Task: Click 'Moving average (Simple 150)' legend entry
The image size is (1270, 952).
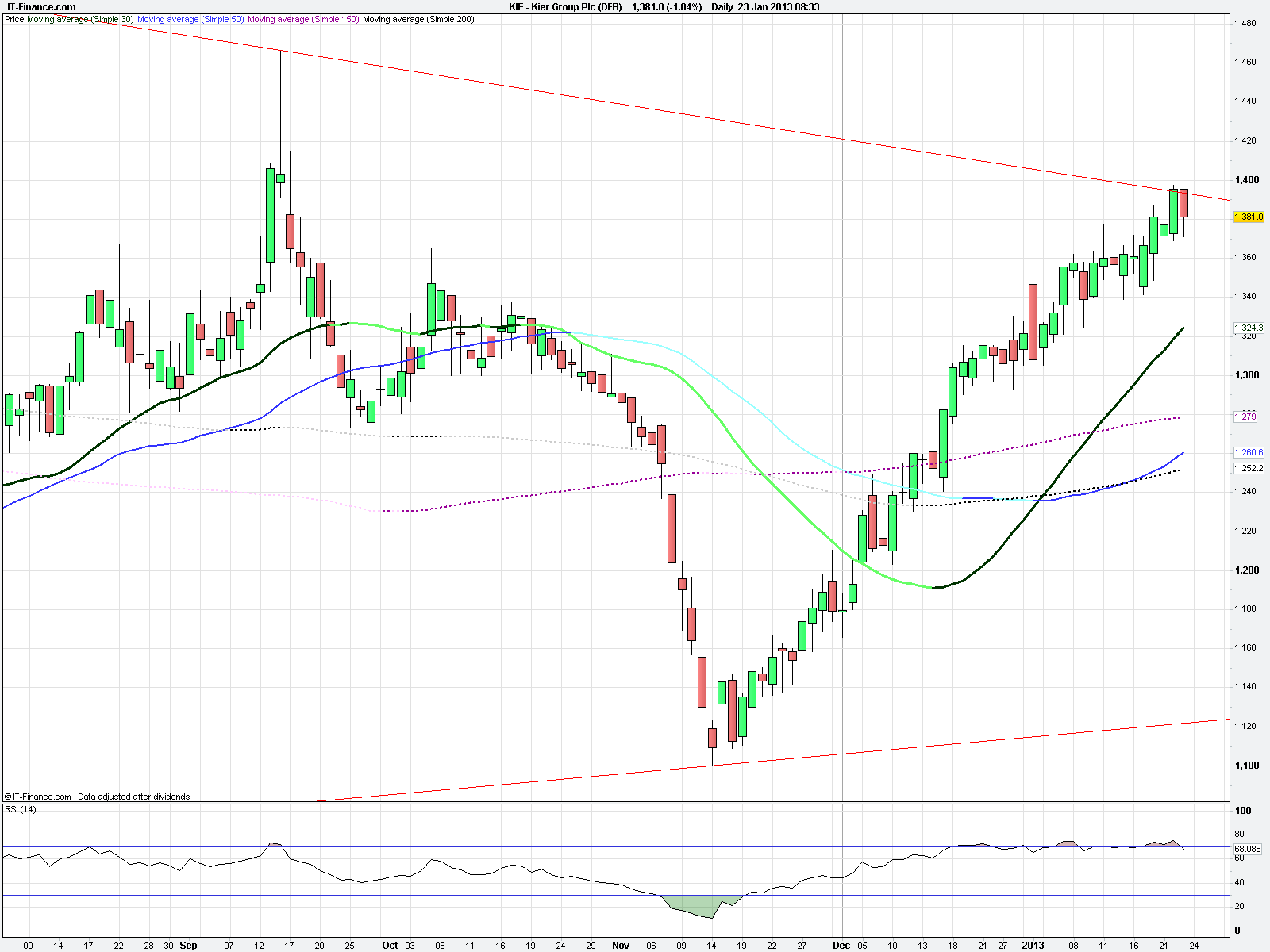Action: point(303,19)
